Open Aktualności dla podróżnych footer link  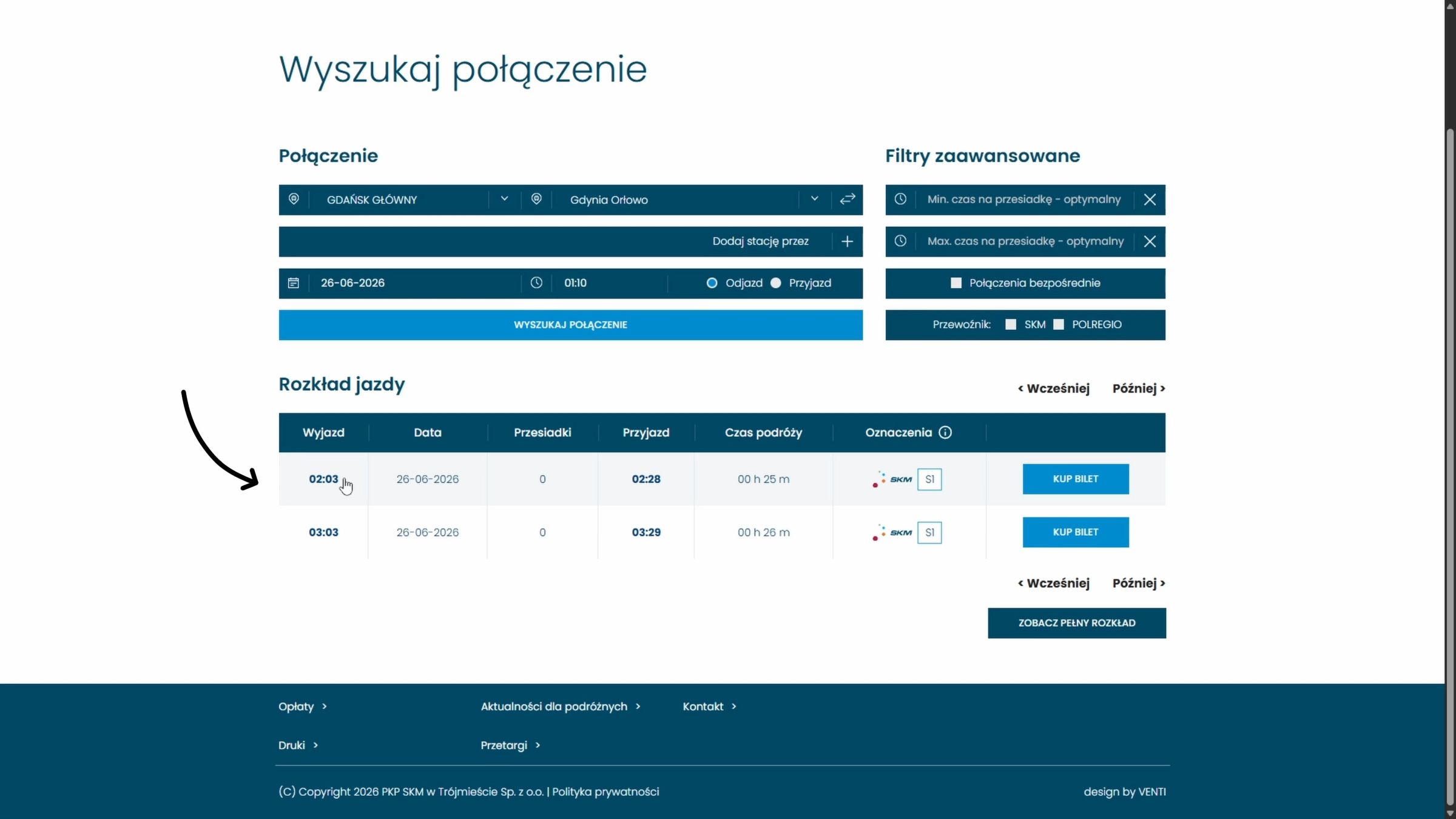tap(561, 707)
